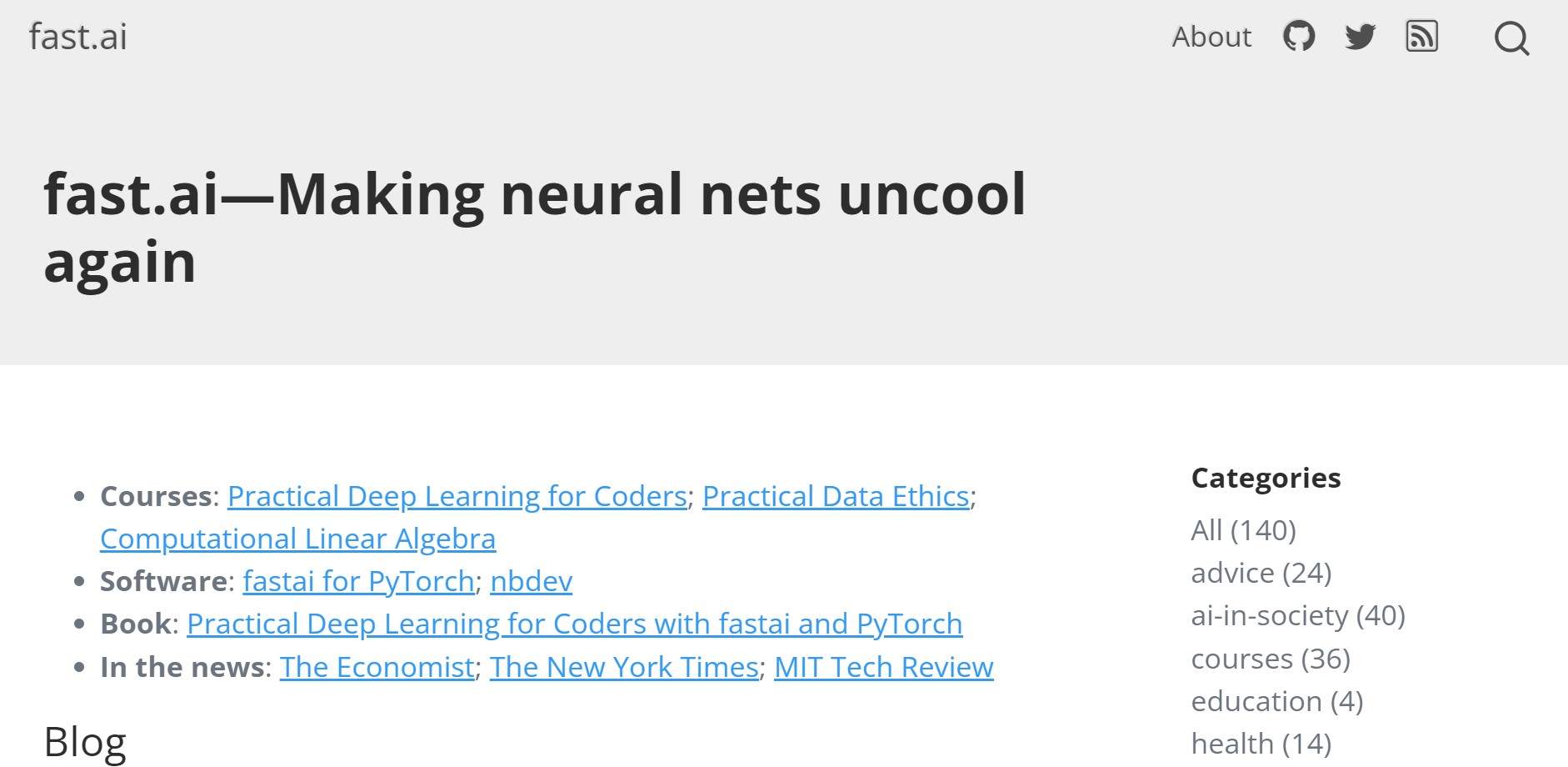Open fastai for PyTorch link

coord(358,581)
